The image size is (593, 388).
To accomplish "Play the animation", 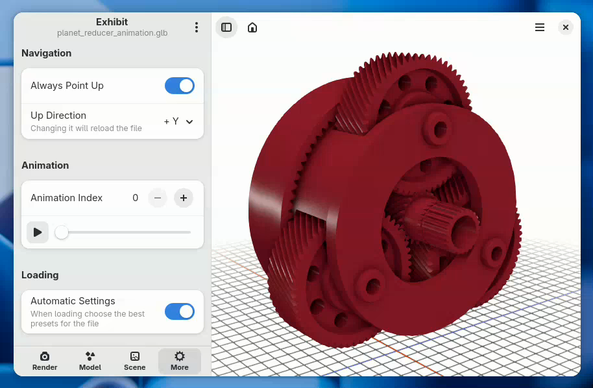I will 37,232.
